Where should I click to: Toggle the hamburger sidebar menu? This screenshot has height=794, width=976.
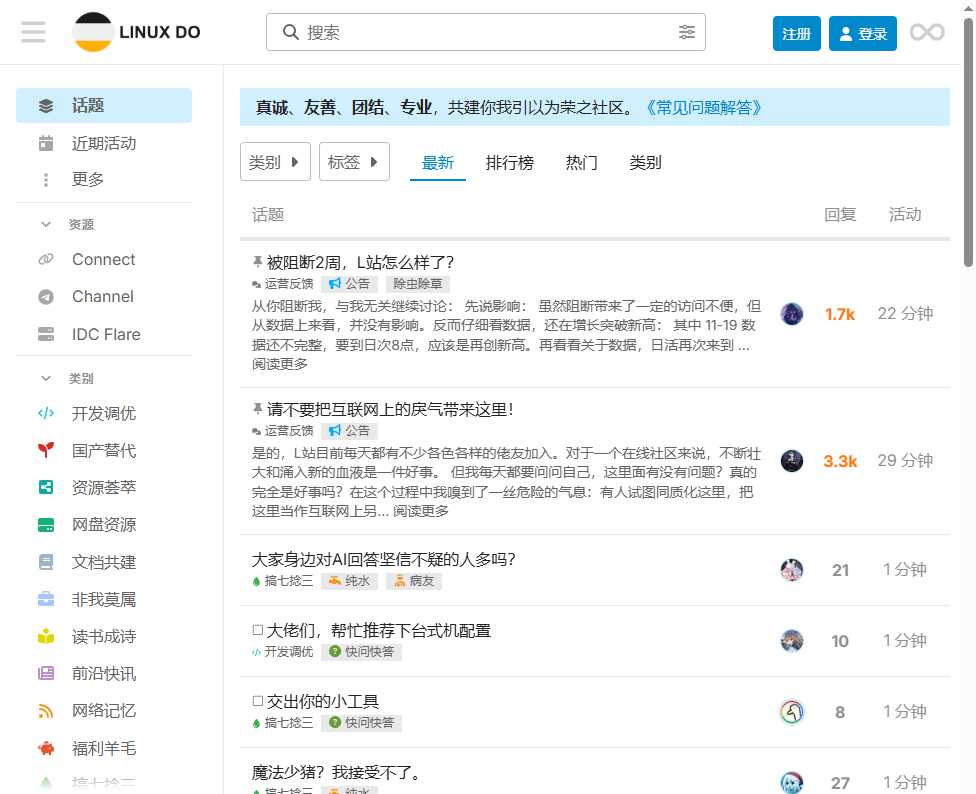point(33,32)
